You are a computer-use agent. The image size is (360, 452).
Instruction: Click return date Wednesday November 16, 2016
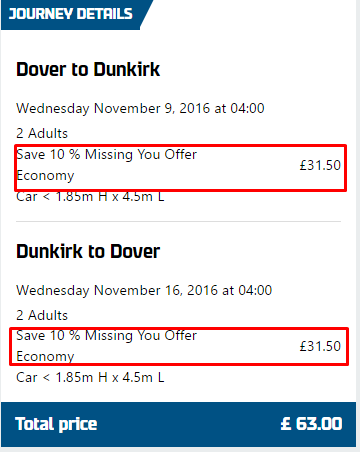(117, 290)
